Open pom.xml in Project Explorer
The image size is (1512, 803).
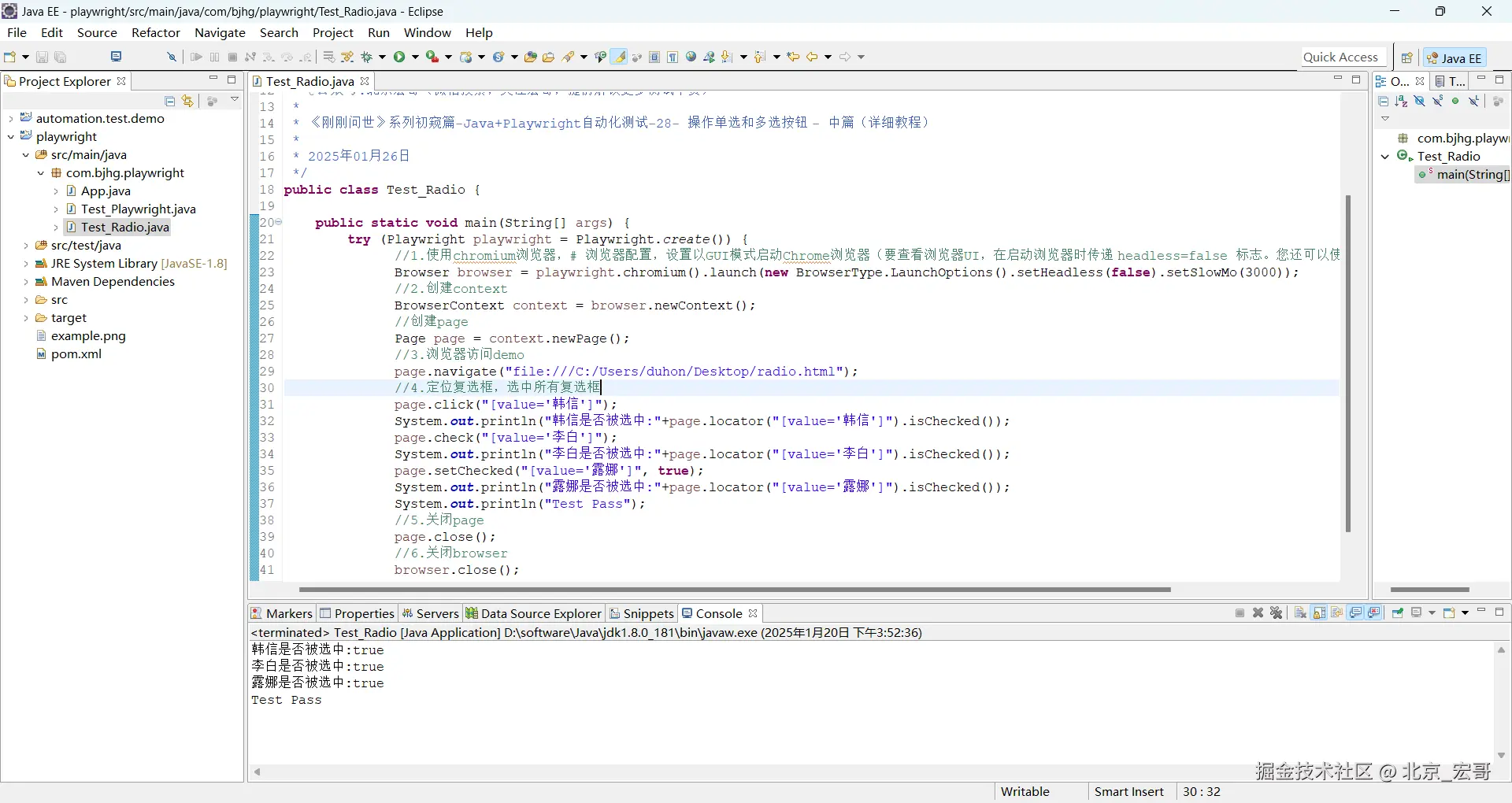pos(76,354)
